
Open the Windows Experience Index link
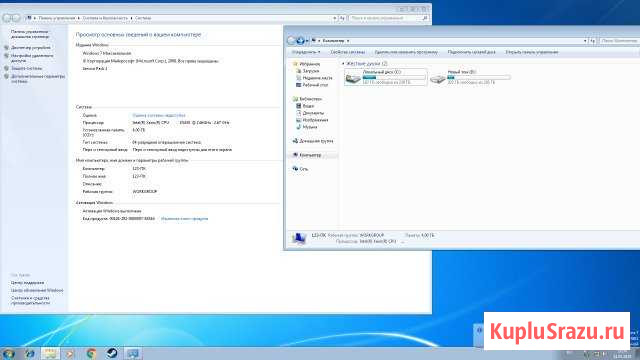[159, 116]
